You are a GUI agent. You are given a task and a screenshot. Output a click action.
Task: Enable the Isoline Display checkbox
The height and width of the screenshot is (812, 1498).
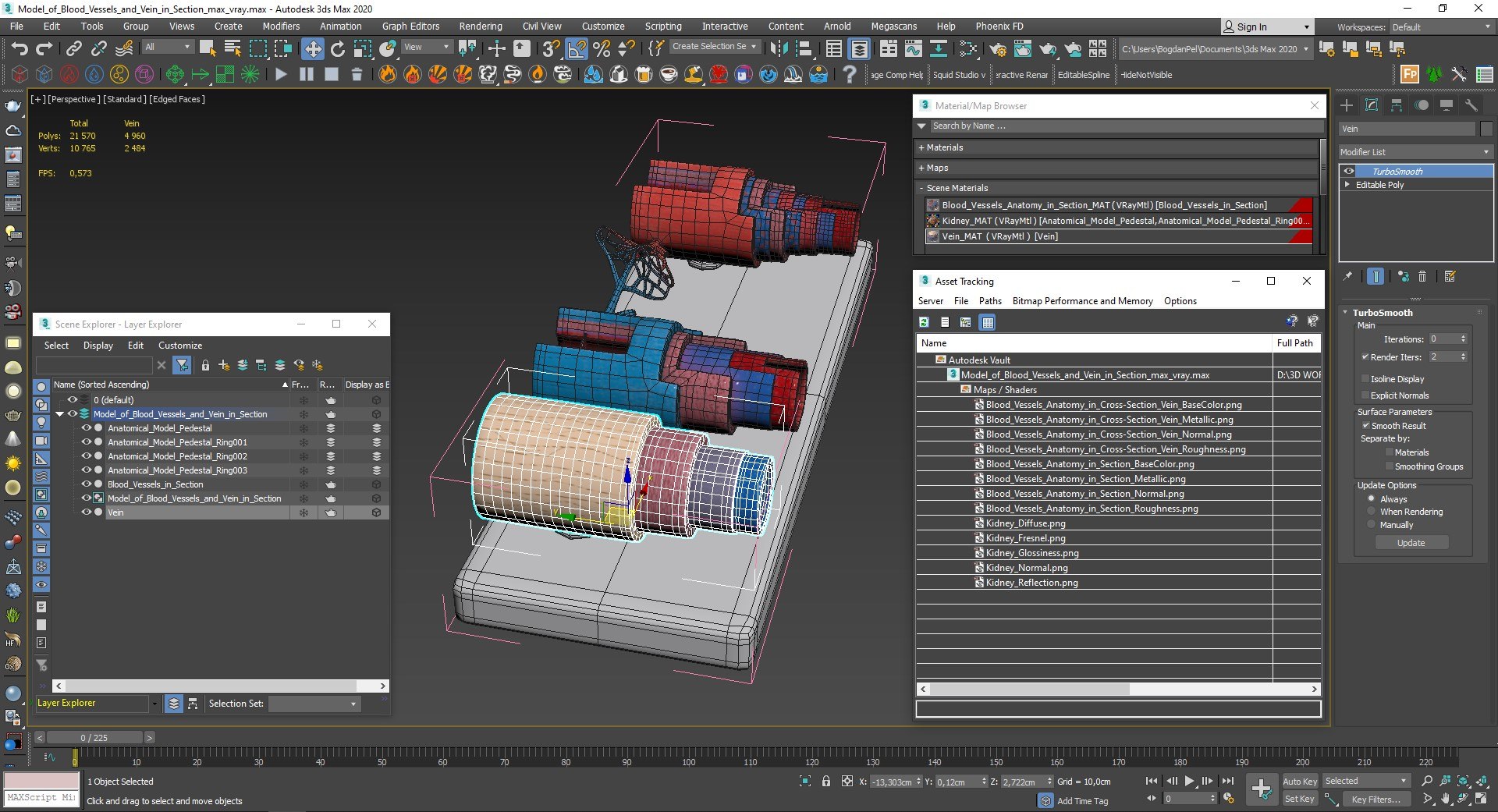pyautogui.click(x=1365, y=379)
